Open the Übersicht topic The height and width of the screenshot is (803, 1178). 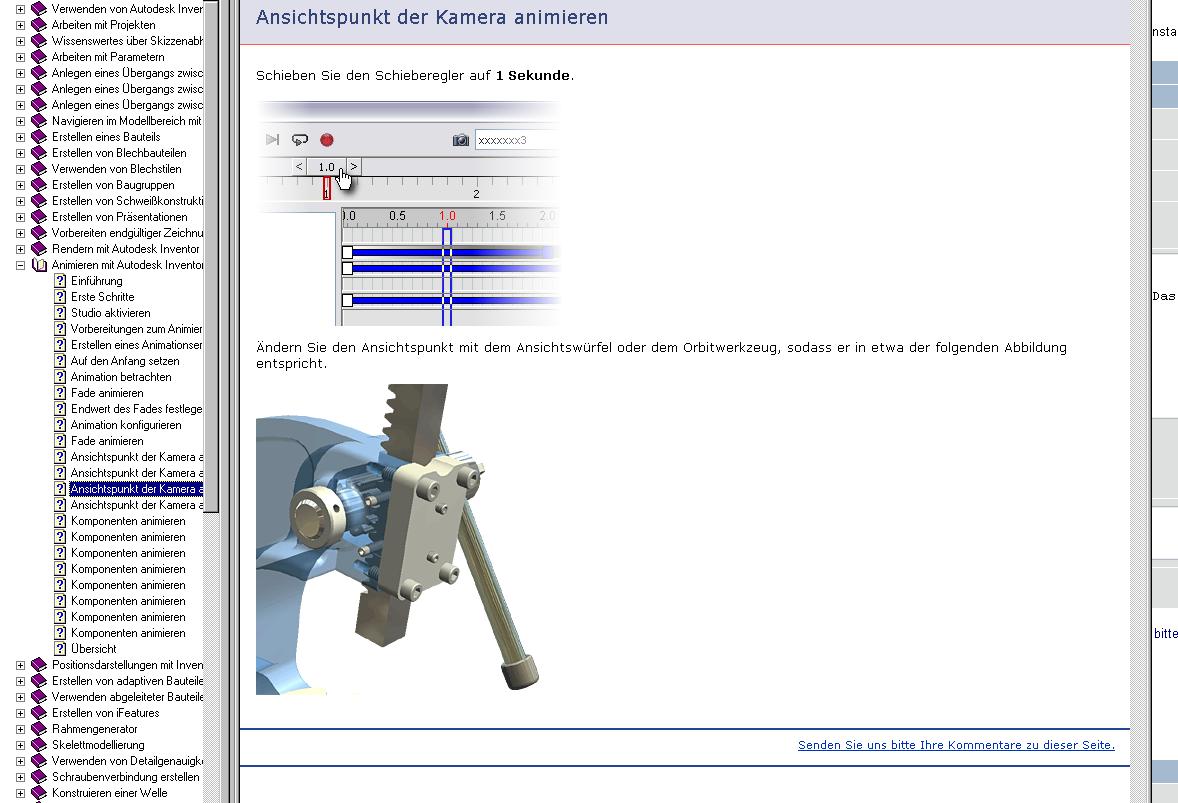point(94,649)
